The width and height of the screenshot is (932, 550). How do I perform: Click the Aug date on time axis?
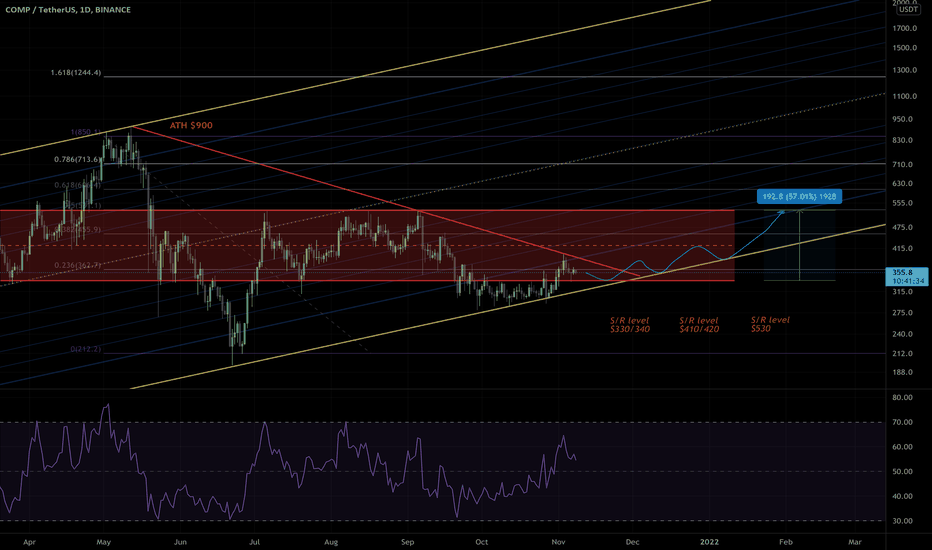331,542
